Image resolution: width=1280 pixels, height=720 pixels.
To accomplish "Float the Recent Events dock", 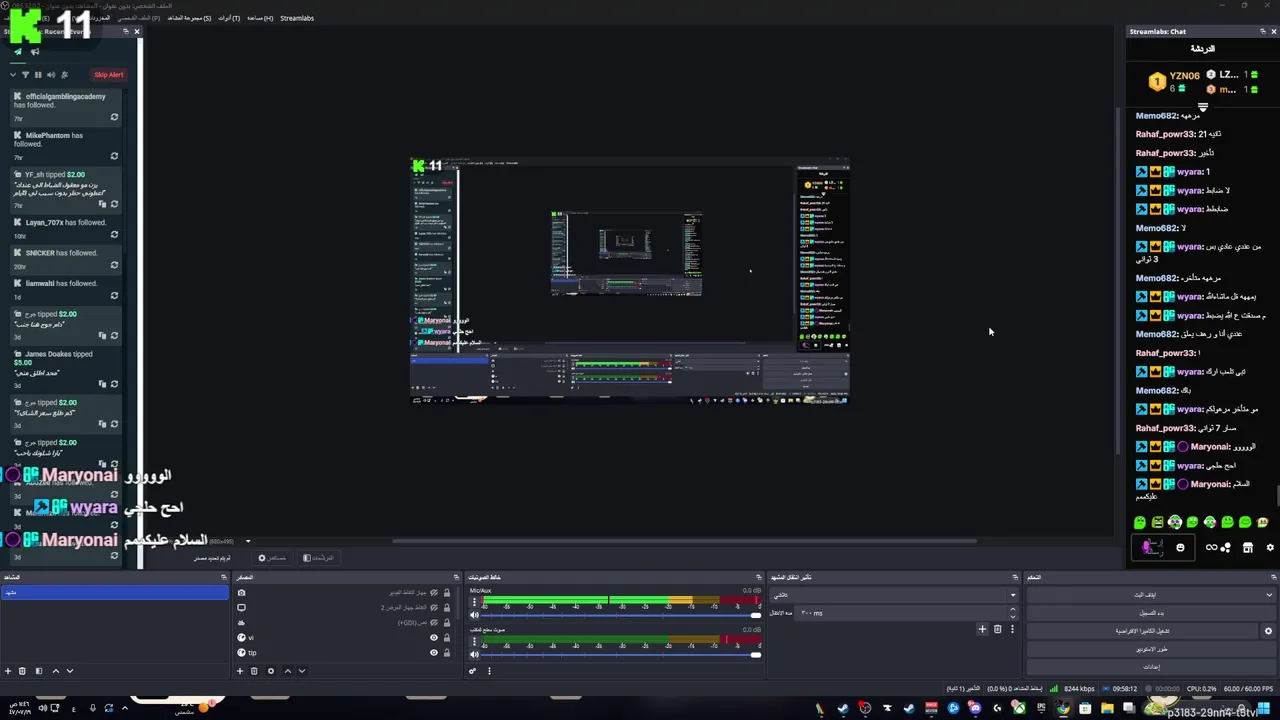I will click(126, 31).
